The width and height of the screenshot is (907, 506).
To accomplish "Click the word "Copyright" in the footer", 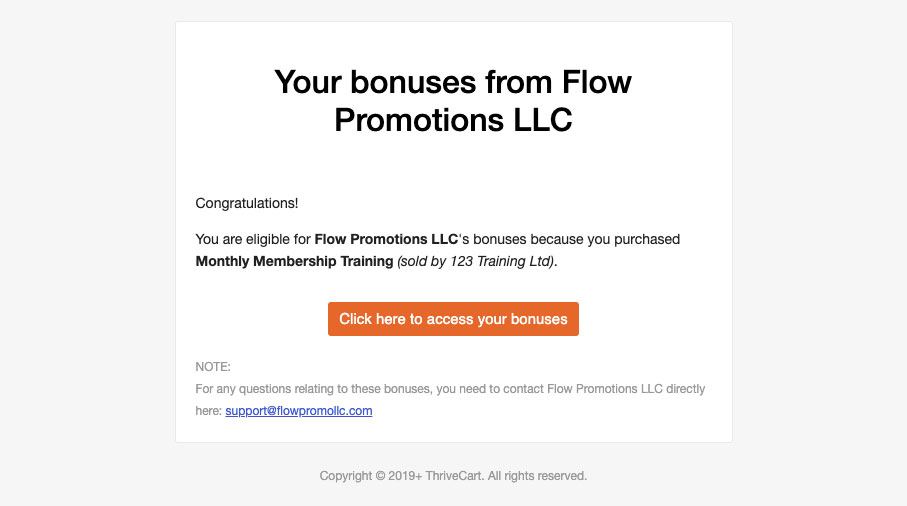I will (x=345, y=476).
